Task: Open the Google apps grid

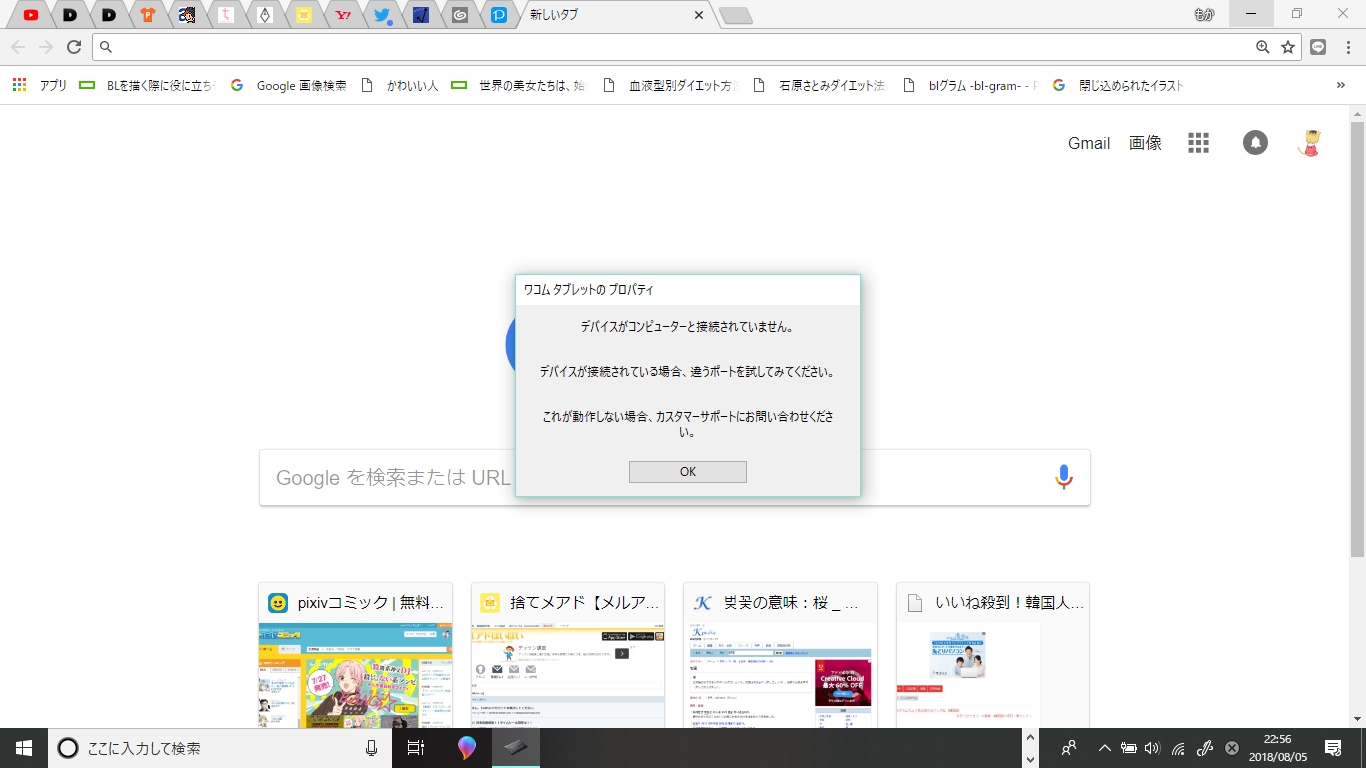Action: pyautogui.click(x=1198, y=143)
